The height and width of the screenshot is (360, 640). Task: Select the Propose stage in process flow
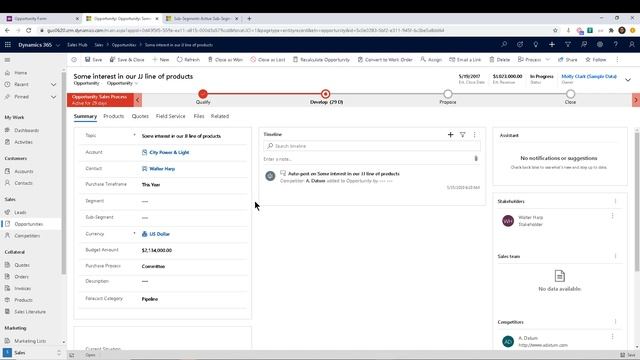pos(448,94)
